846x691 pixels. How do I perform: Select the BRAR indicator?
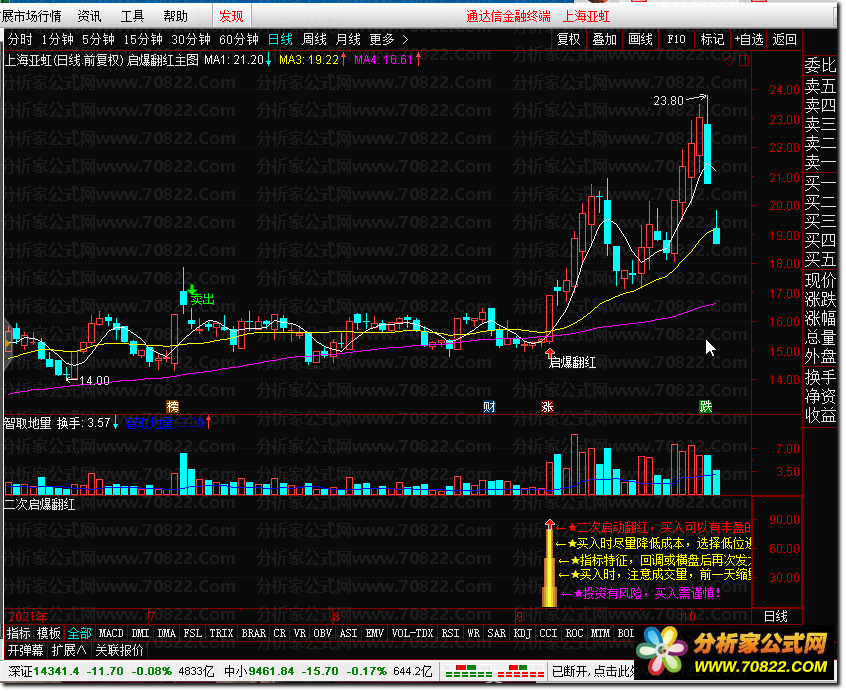pyautogui.click(x=254, y=633)
